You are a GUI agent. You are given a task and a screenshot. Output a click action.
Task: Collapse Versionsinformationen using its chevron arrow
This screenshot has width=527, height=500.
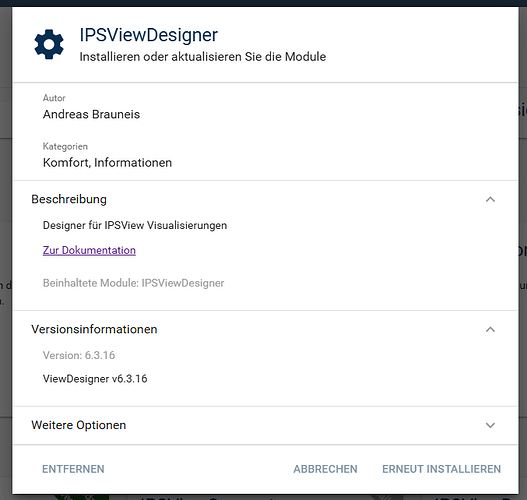tap(490, 329)
